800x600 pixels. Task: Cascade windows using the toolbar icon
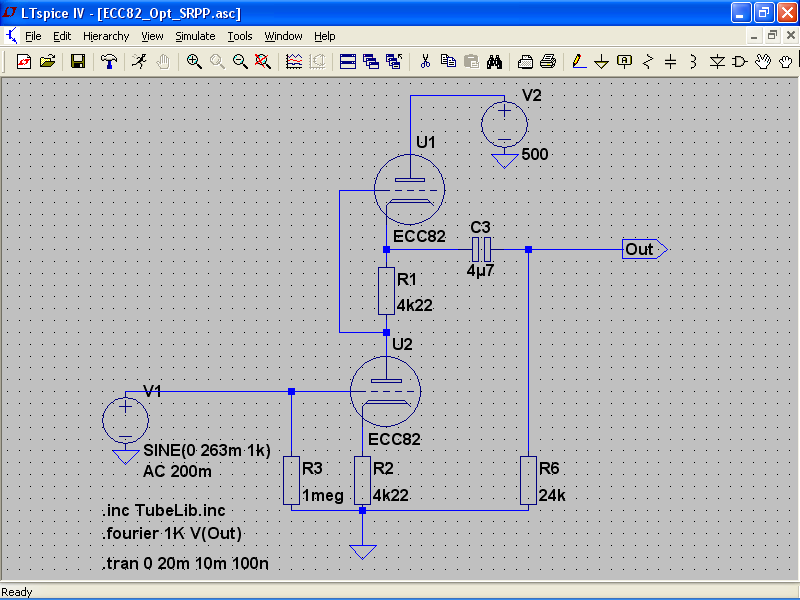coord(371,62)
